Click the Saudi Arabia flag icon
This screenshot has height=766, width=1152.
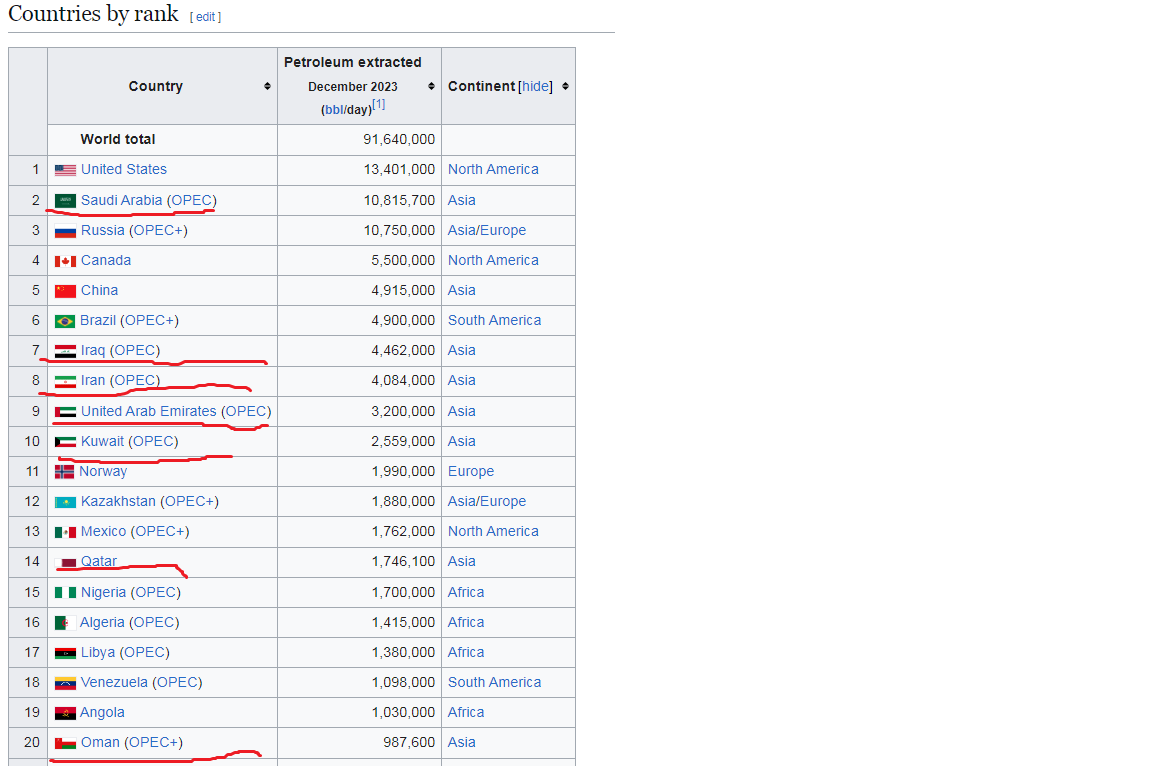[x=65, y=200]
